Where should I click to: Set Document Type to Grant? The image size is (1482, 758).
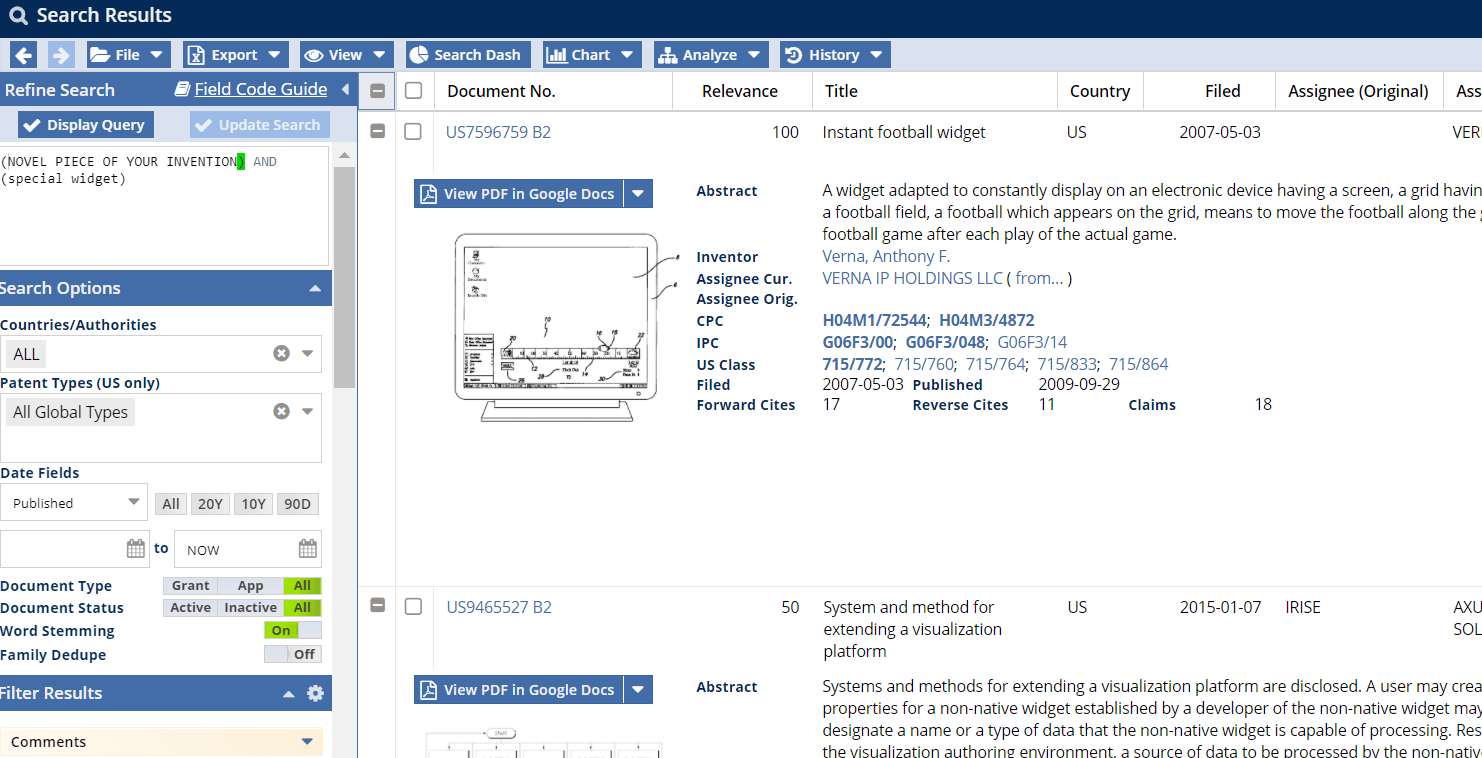tap(190, 586)
